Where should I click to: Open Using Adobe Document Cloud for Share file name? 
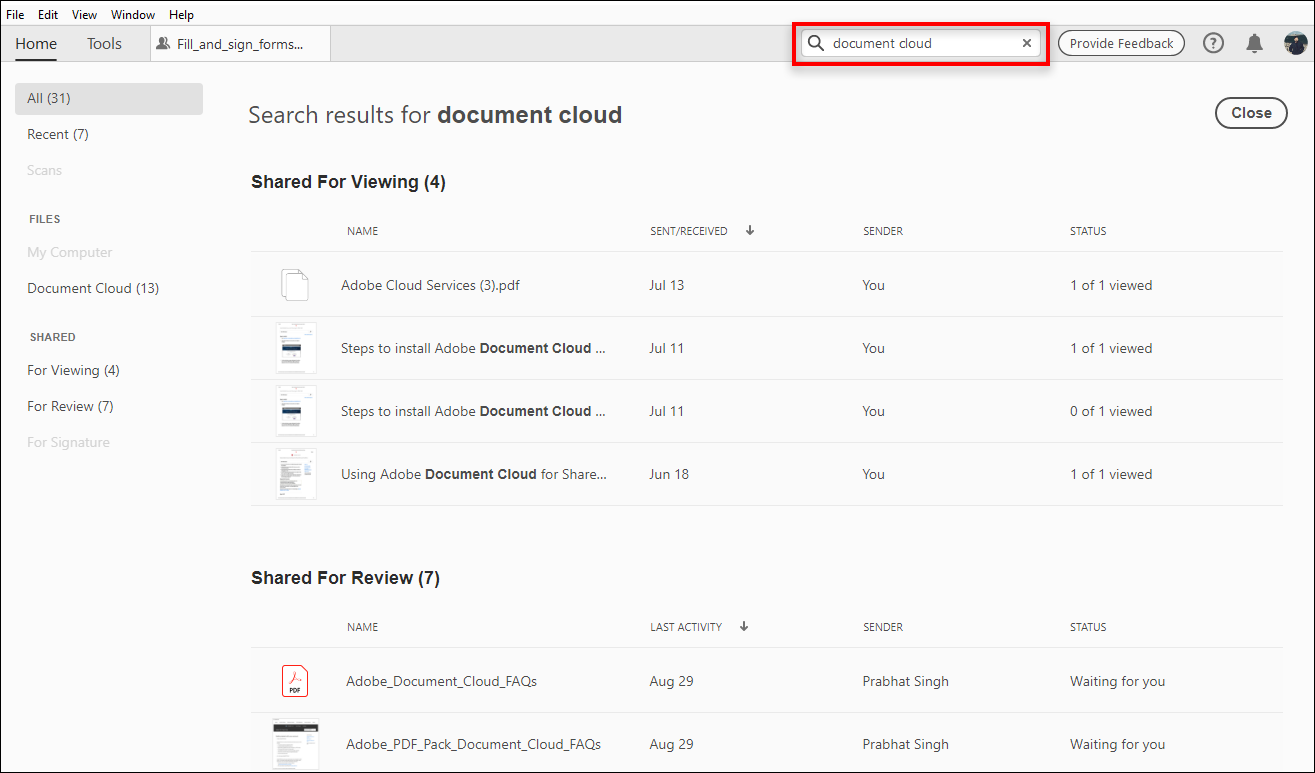474,474
